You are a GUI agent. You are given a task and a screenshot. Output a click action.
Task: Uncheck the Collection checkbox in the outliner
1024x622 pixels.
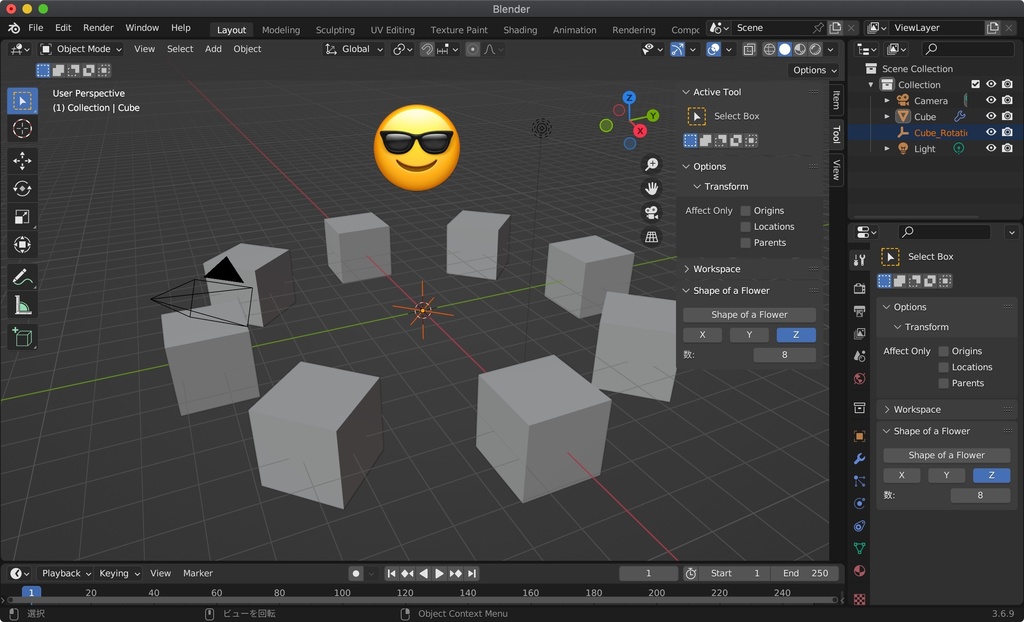coord(975,84)
